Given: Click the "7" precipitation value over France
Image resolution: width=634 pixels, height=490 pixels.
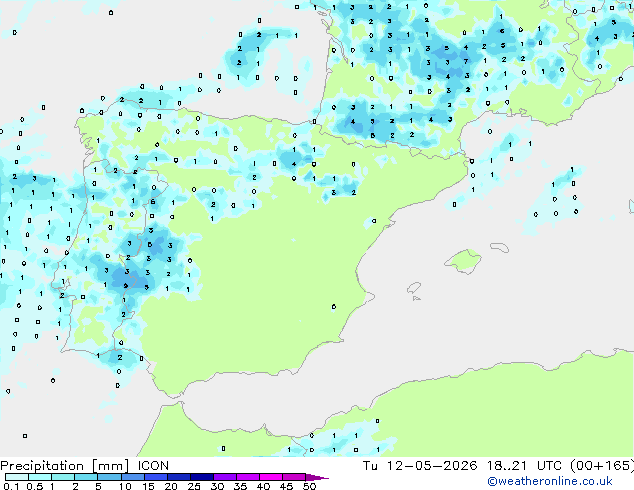Looking at the screenshot, I should point(466,61).
